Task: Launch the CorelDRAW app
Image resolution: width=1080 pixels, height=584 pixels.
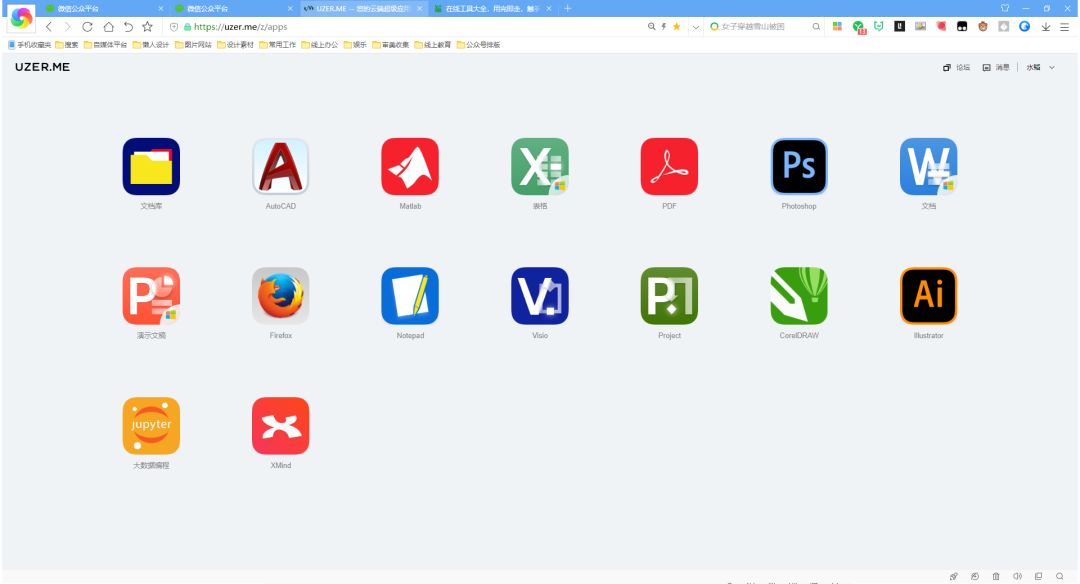Action: coord(799,296)
